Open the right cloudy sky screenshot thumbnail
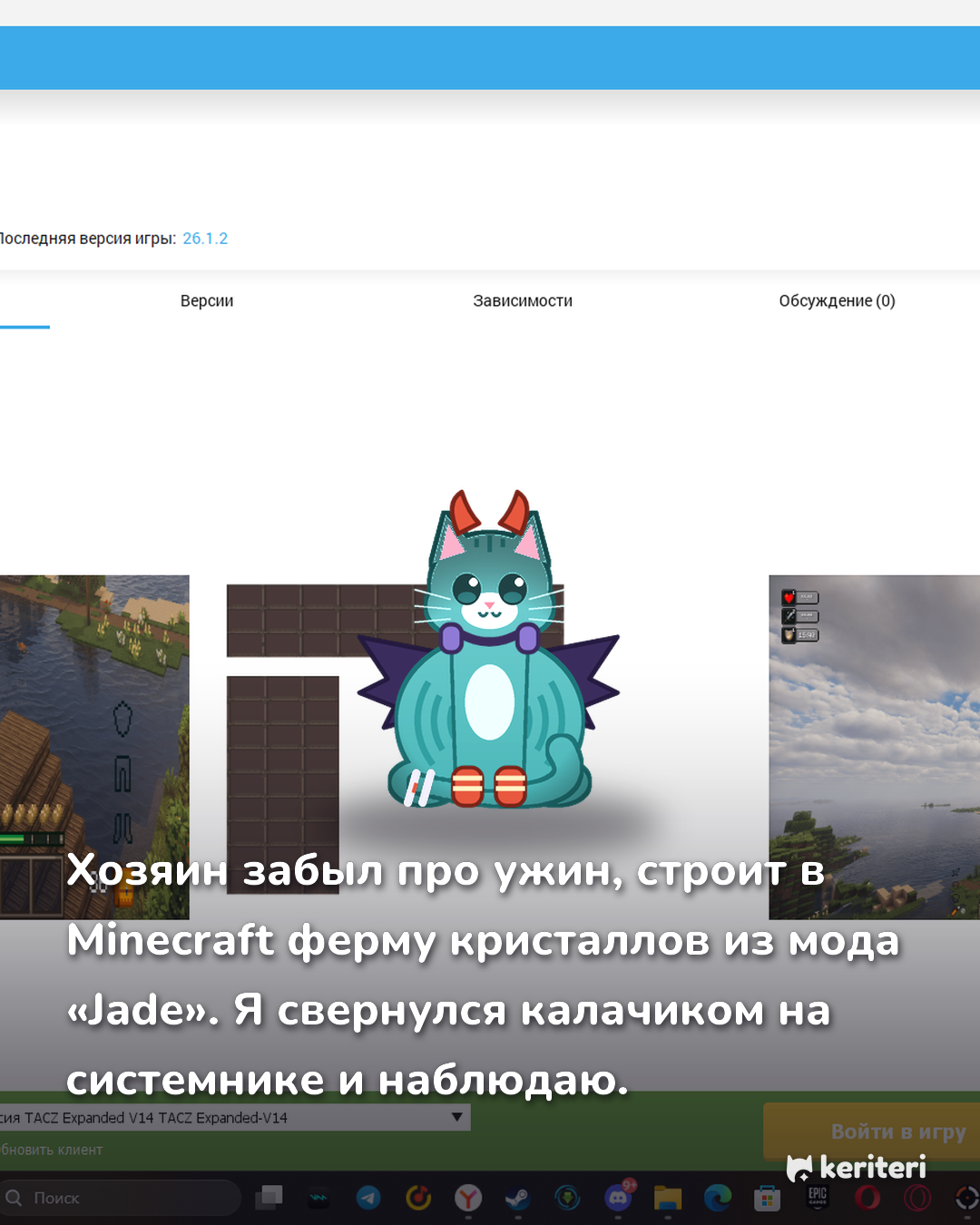Image resolution: width=980 pixels, height=1225 pixels. click(x=875, y=747)
